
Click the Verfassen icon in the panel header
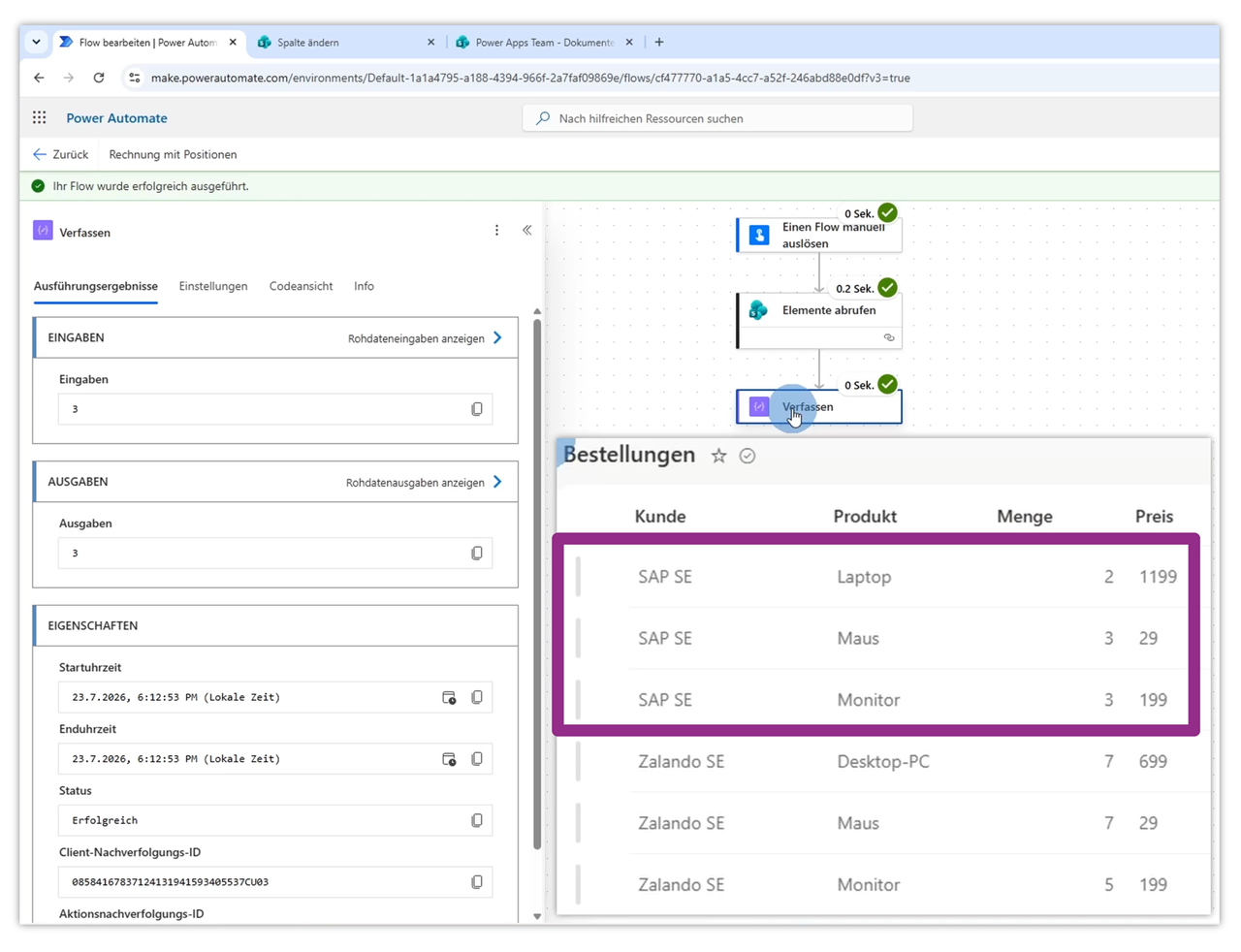[x=43, y=231]
